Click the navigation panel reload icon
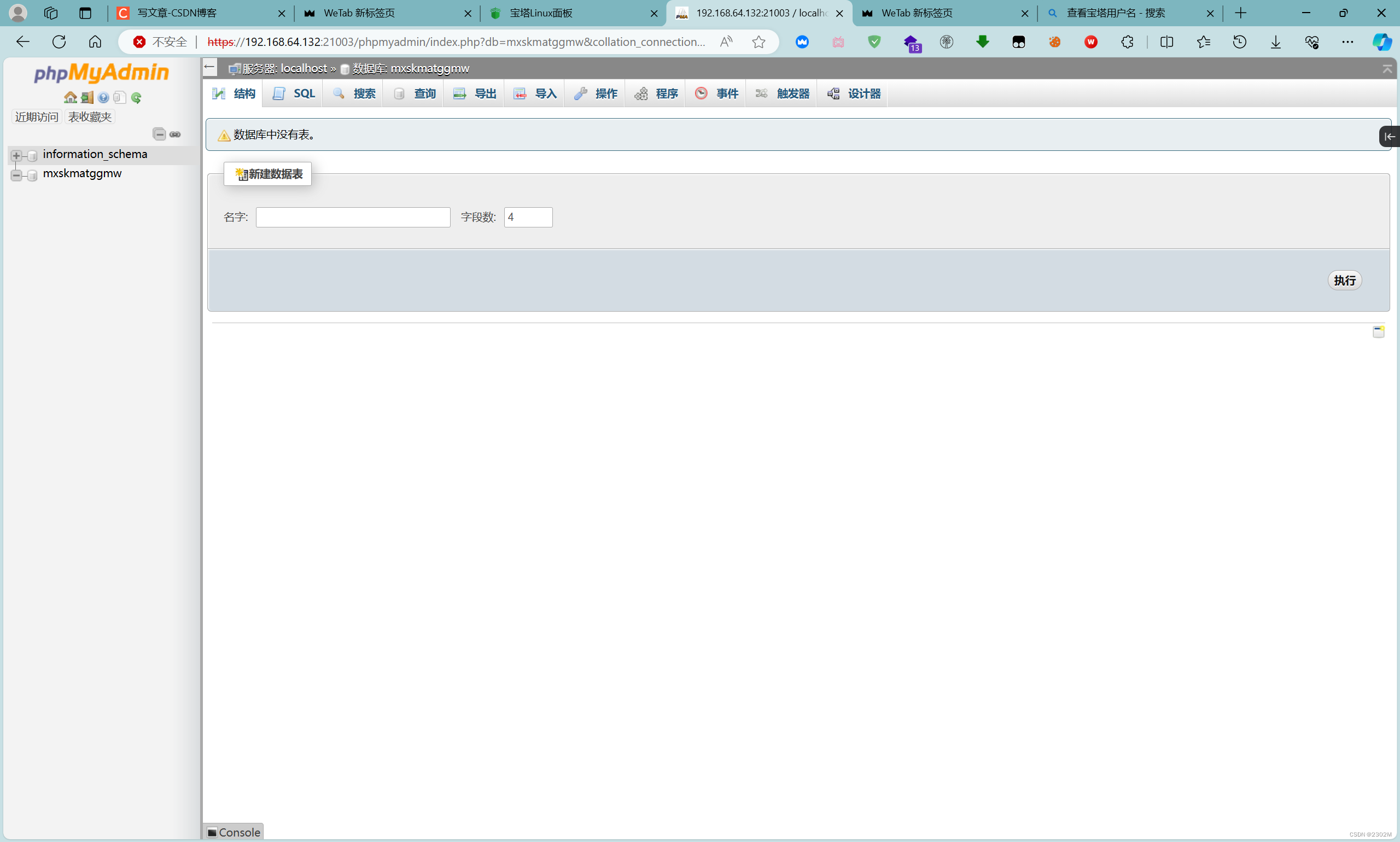 pyautogui.click(x=136, y=97)
